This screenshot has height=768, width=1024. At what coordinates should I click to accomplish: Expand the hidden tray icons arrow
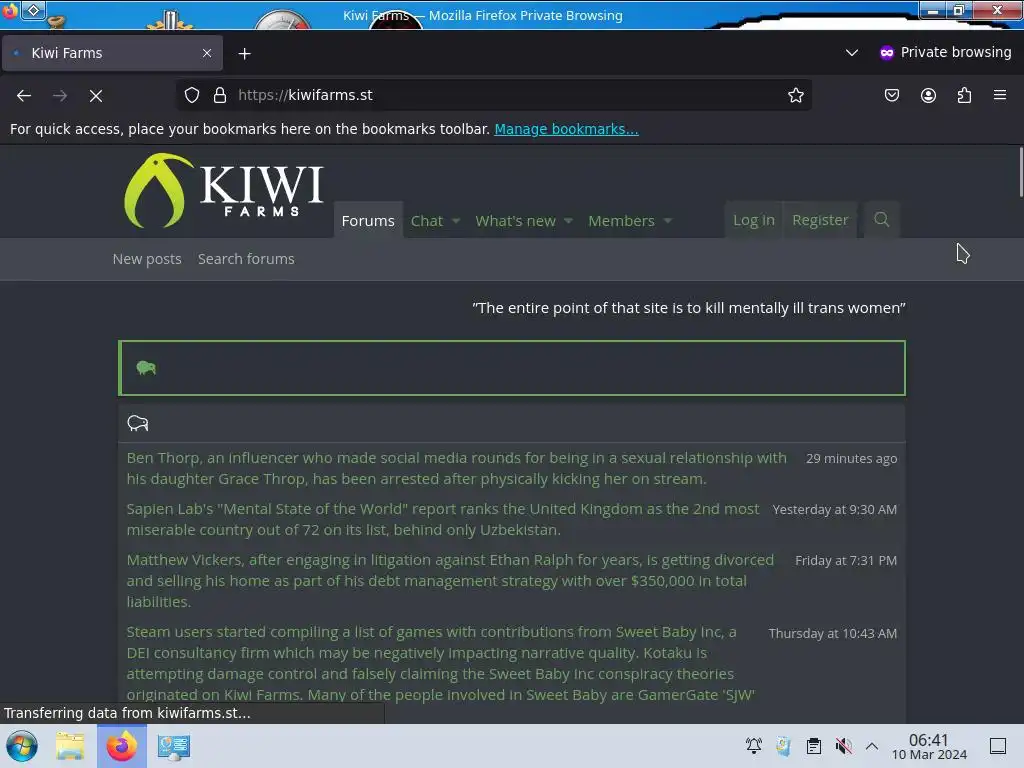[872, 746]
